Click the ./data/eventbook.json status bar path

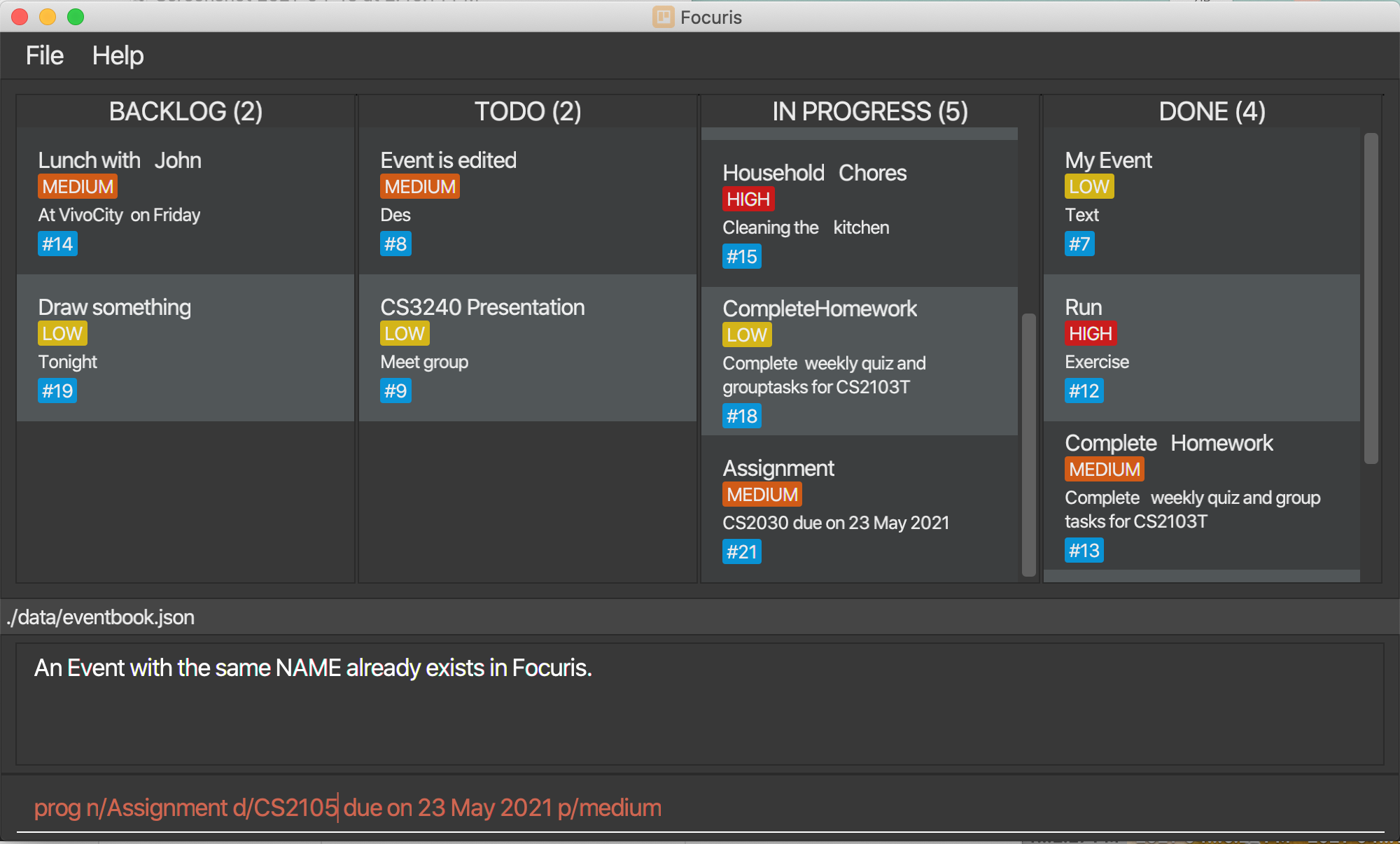click(x=101, y=617)
